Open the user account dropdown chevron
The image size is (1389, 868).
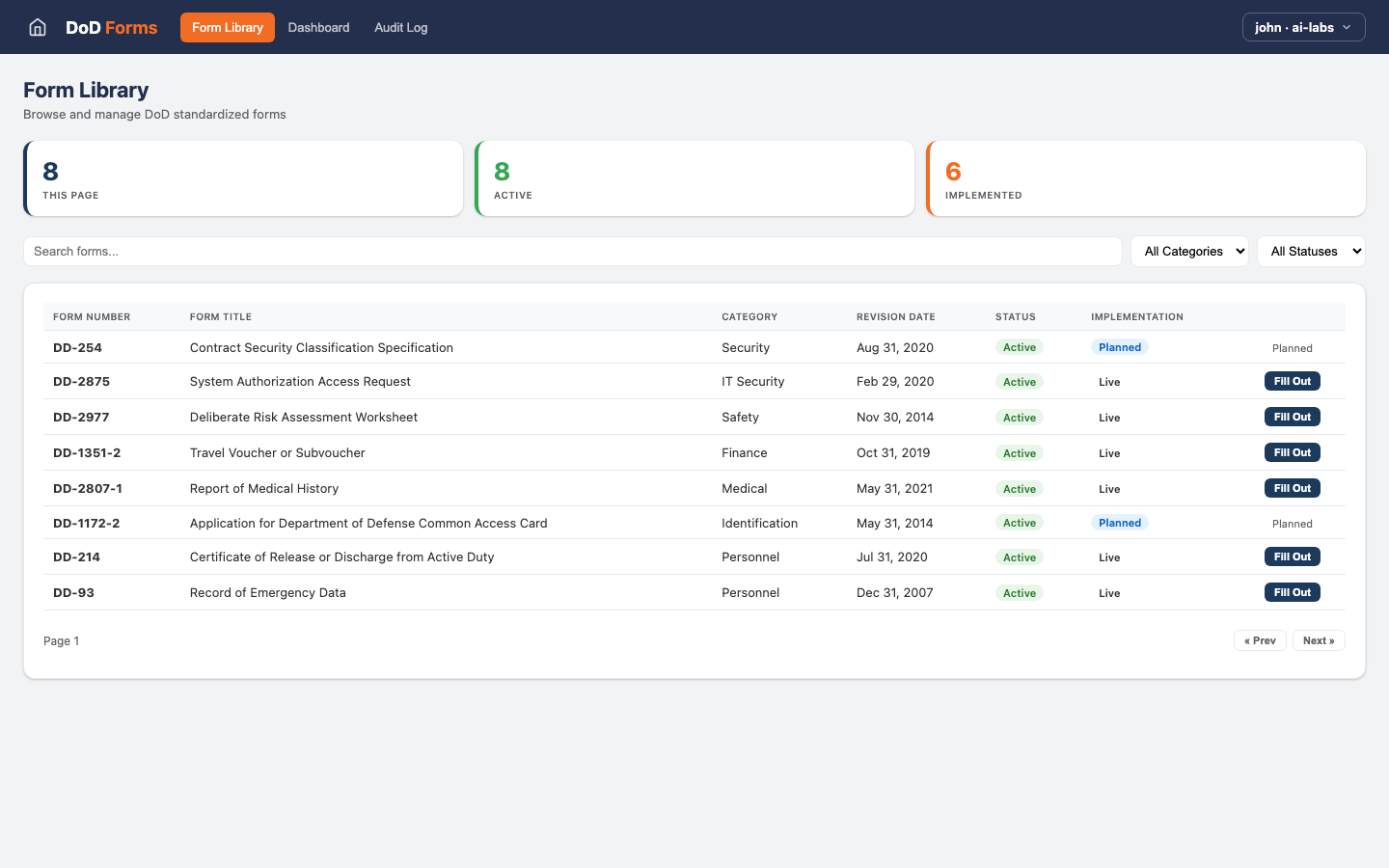1348,27
